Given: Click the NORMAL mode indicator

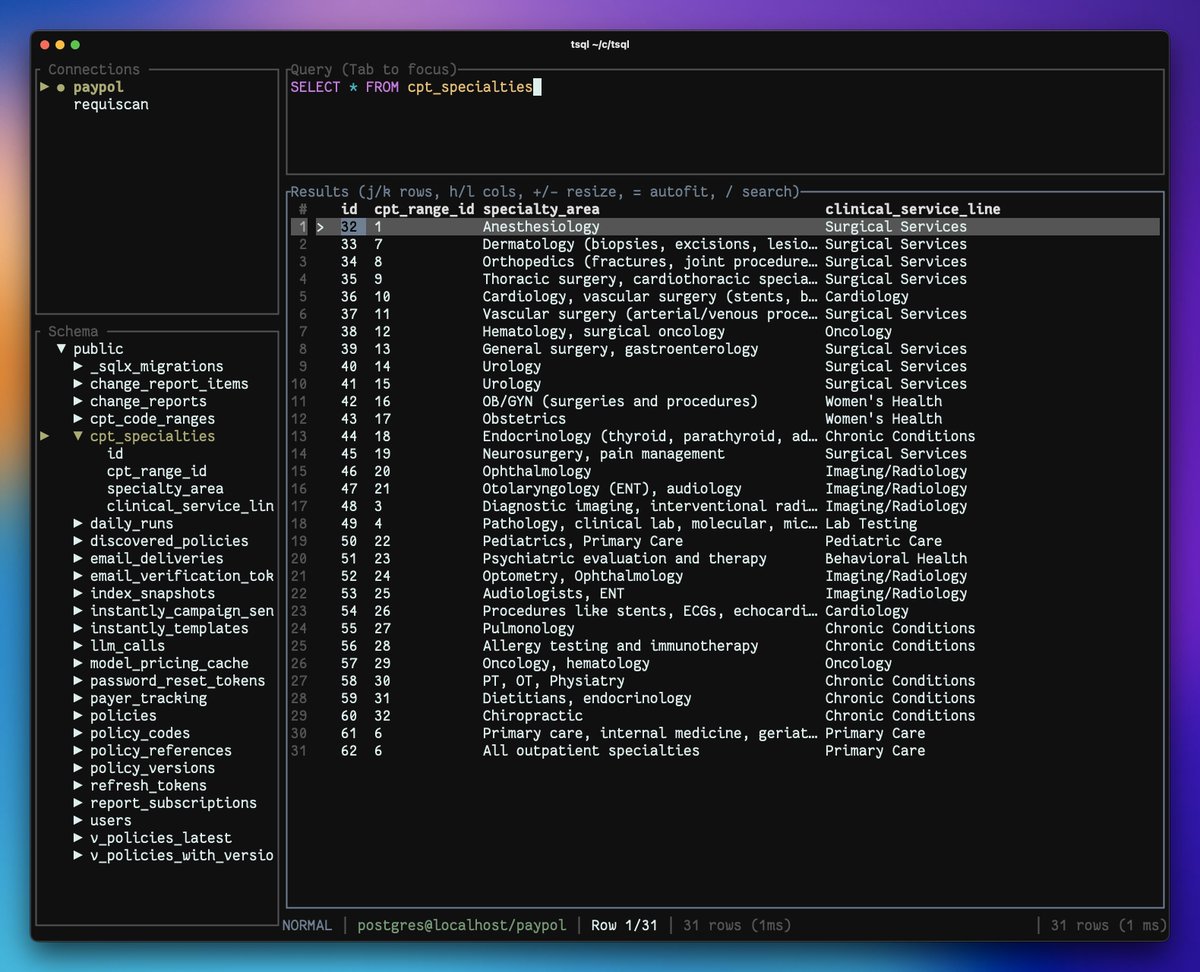Looking at the screenshot, I should tap(307, 925).
